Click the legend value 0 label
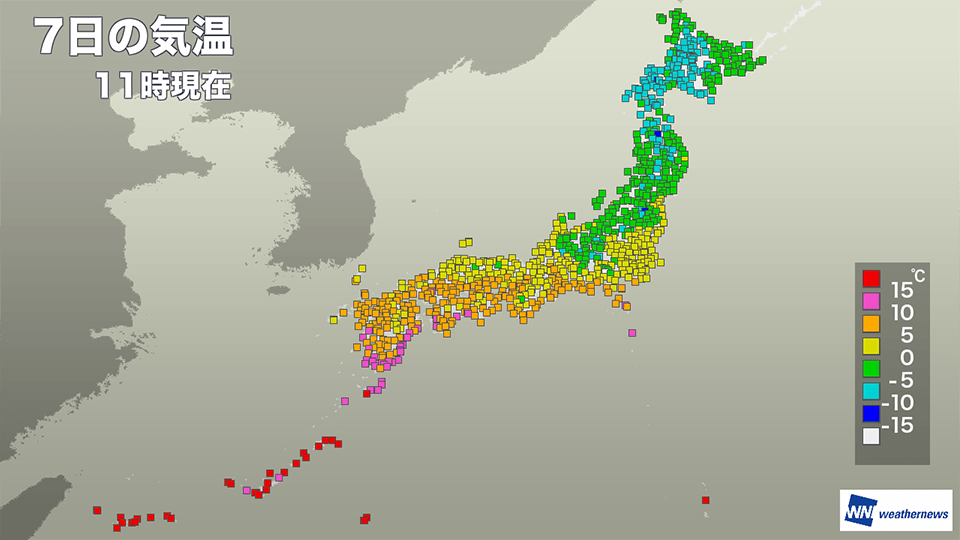 coord(906,357)
